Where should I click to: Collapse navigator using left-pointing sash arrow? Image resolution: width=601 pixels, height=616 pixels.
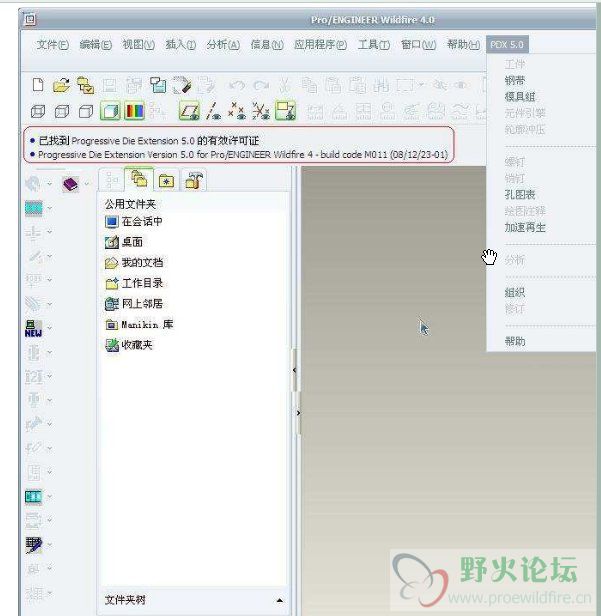tap(294, 370)
